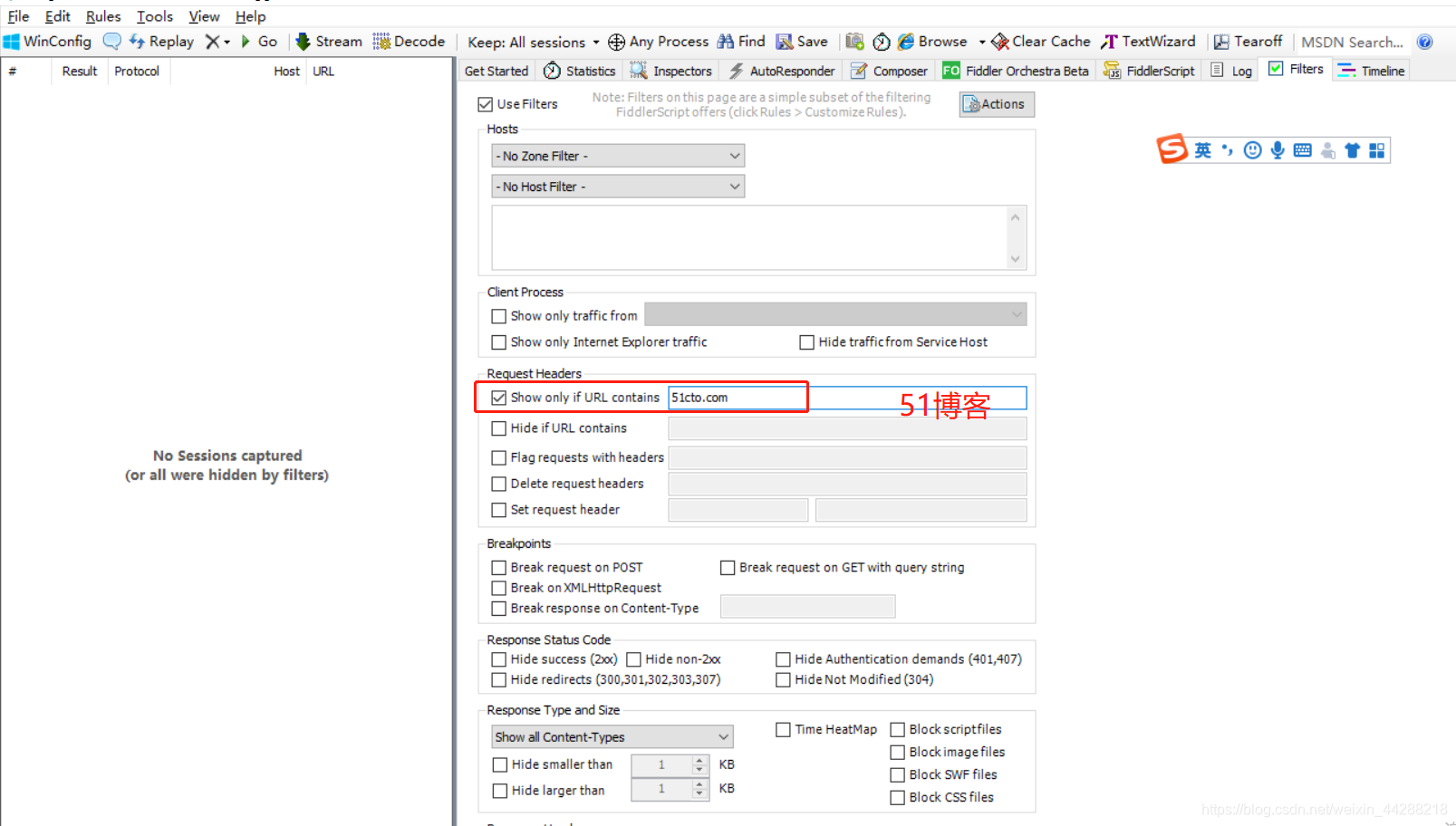Toggle Stream mode

(329, 42)
